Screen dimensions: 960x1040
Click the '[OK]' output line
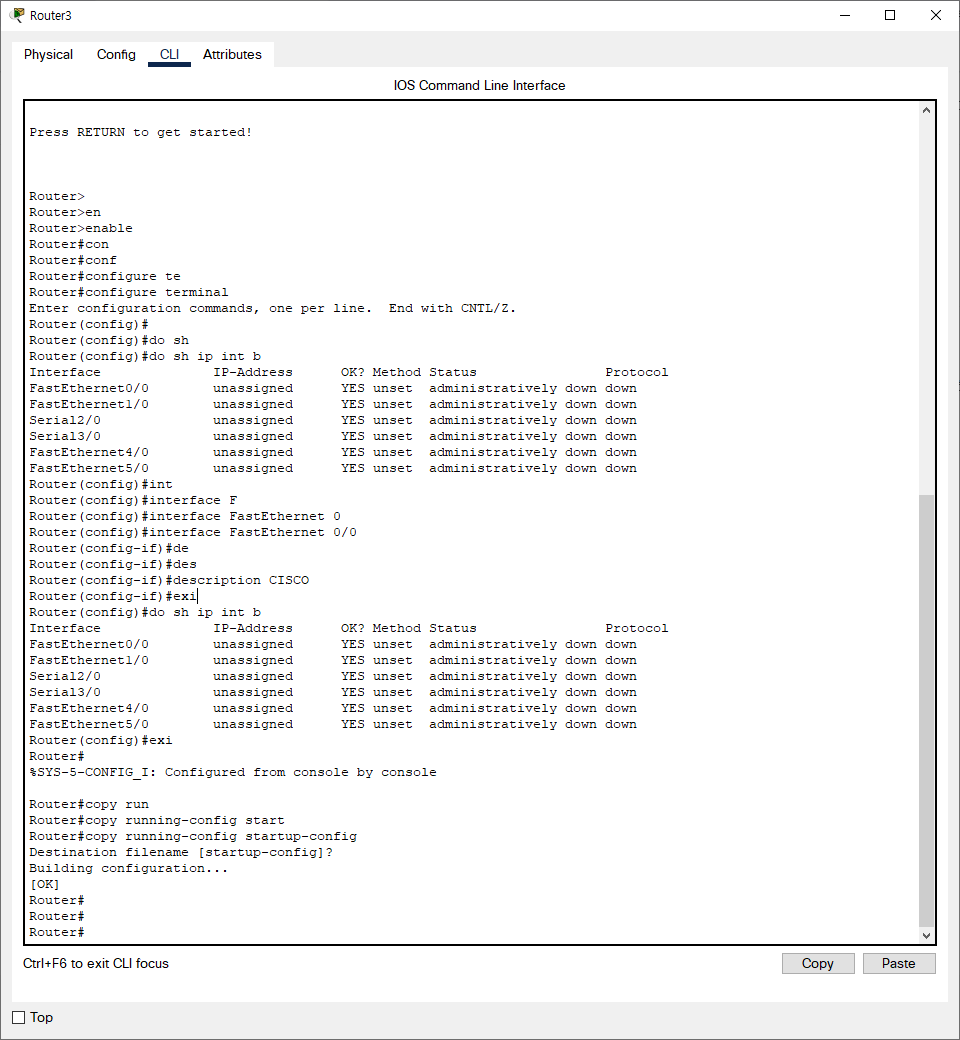[x=44, y=884]
